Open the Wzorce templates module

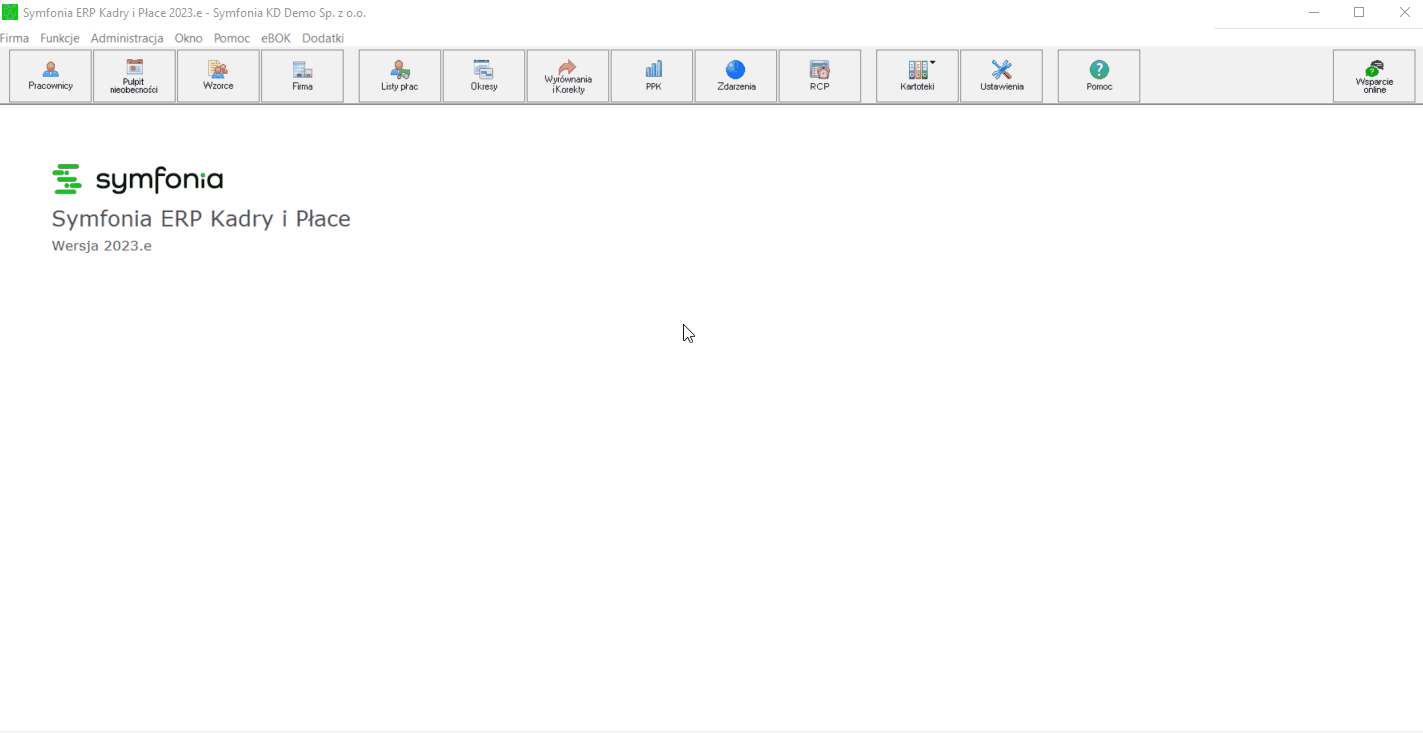[218, 76]
